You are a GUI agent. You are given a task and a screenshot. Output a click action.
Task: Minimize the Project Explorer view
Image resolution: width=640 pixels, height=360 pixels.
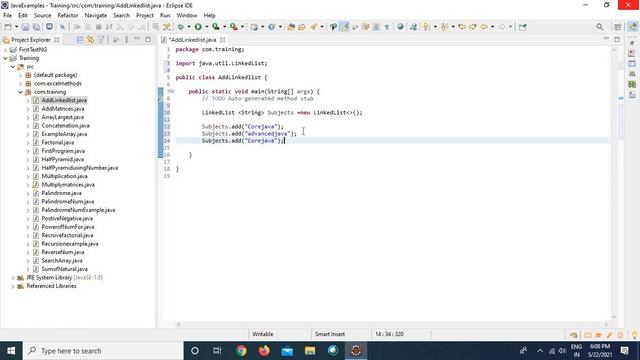[x=138, y=40]
